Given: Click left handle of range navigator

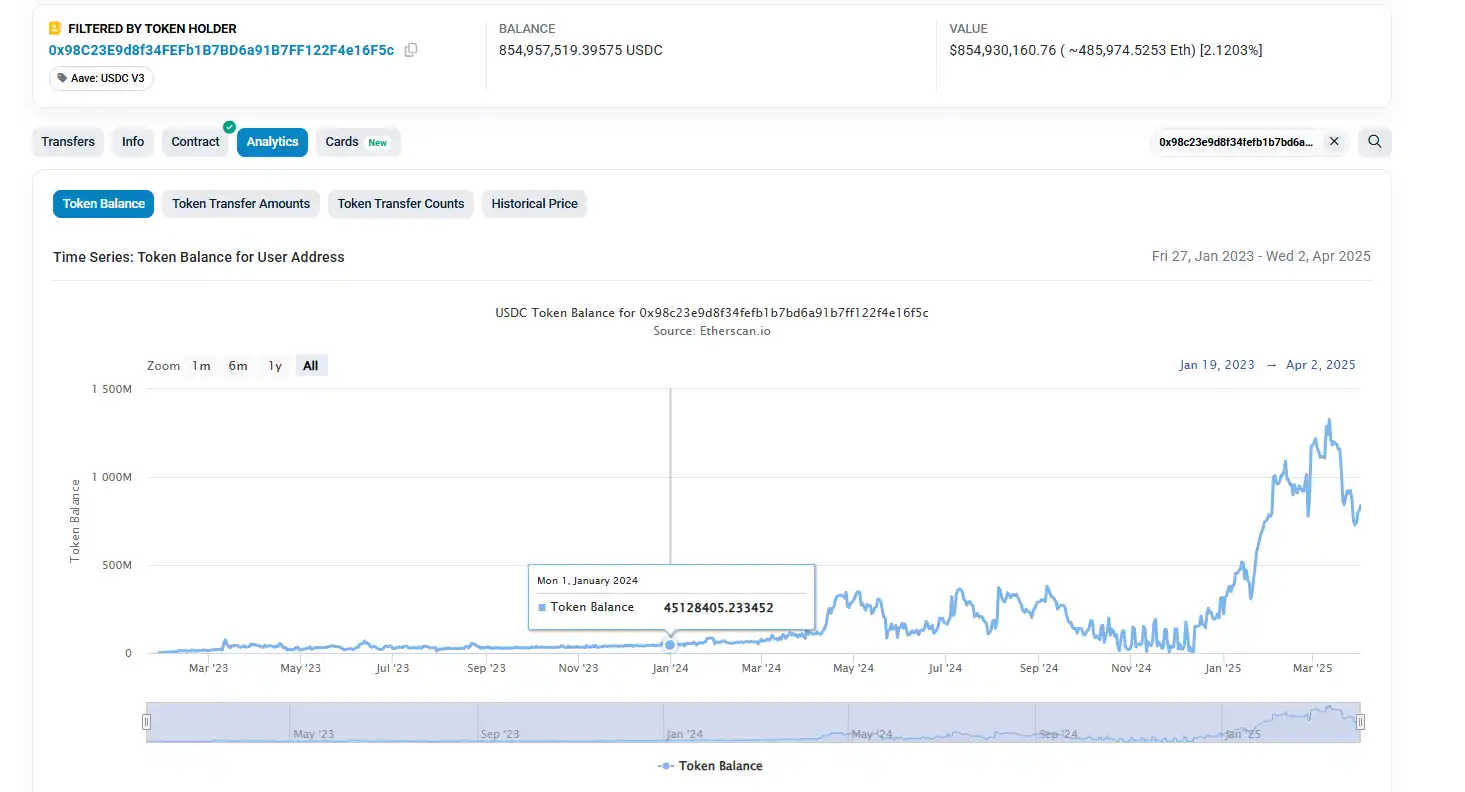Looking at the screenshot, I should 147,722.
